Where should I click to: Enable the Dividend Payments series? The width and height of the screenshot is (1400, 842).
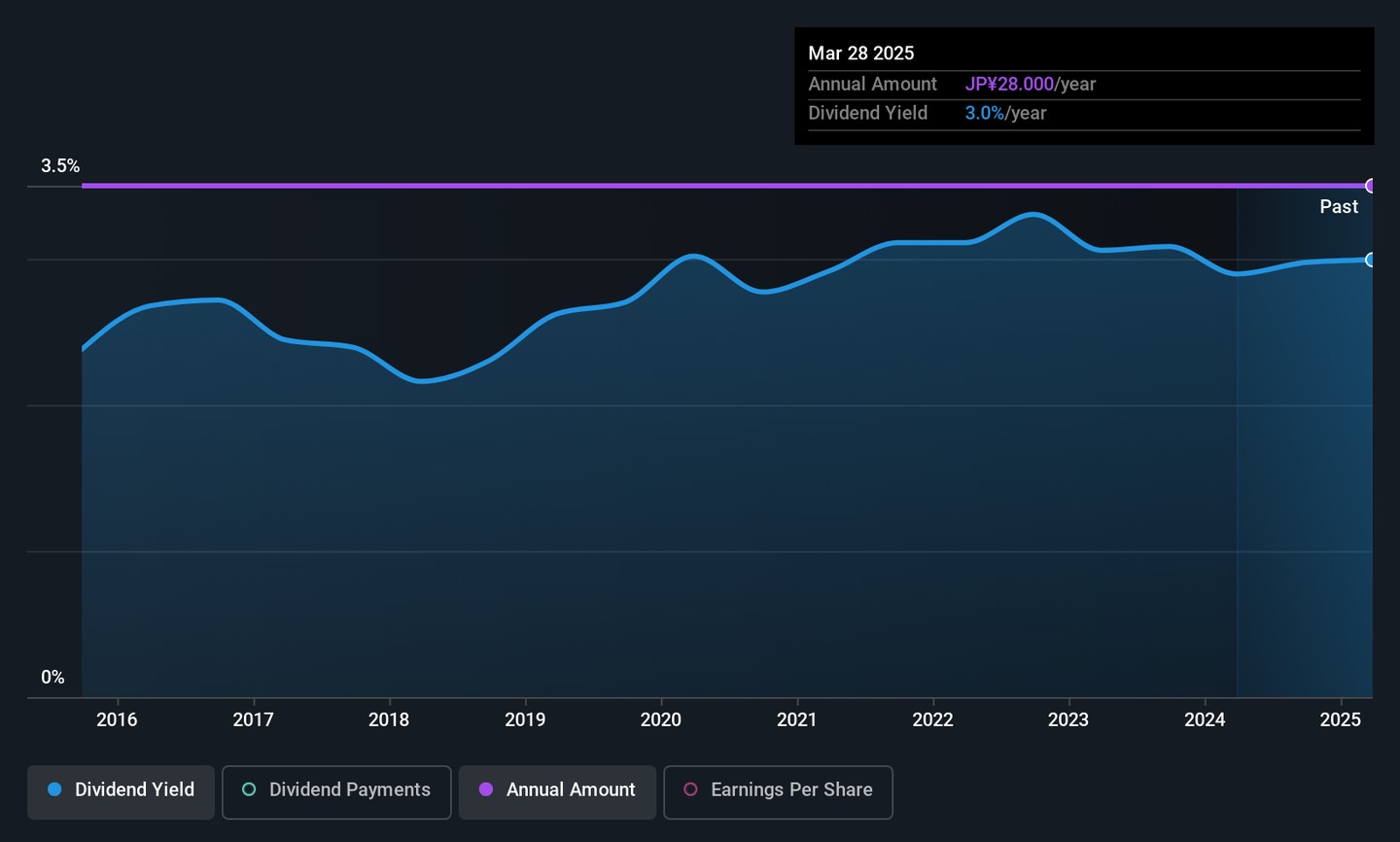(336, 790)
